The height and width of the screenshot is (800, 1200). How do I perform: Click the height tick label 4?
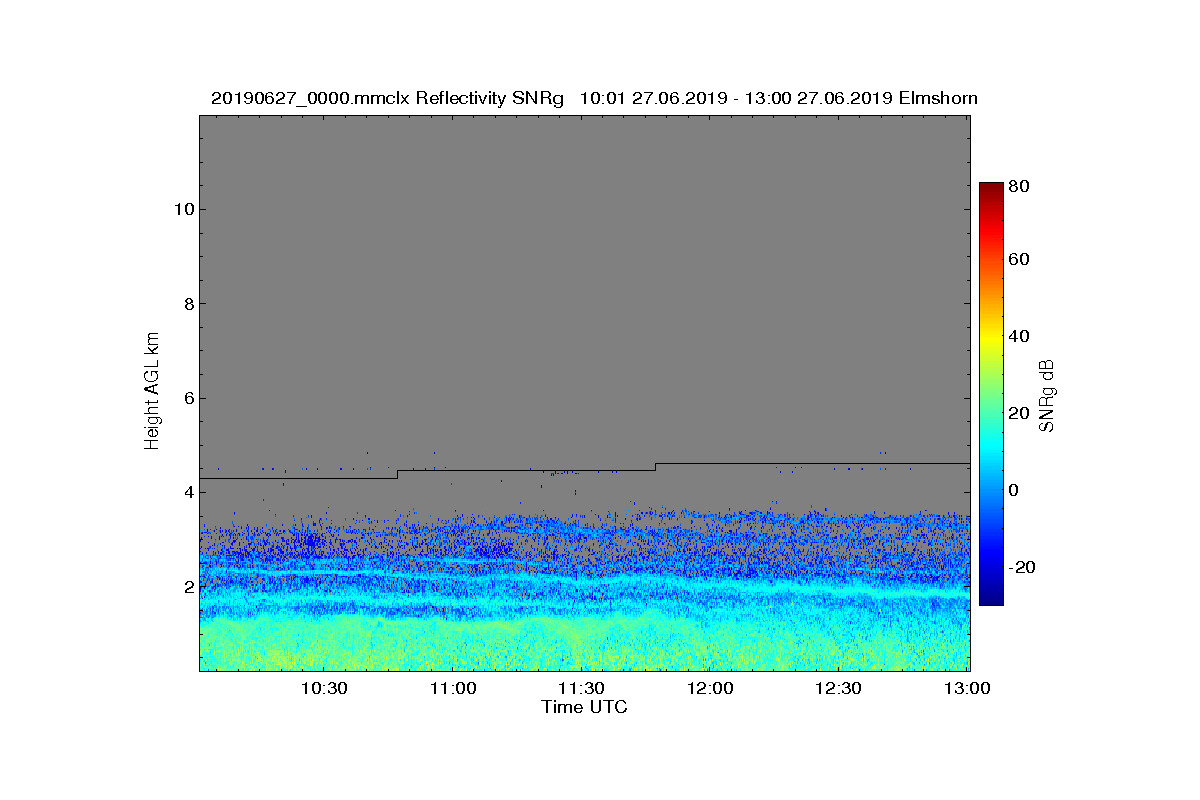(x=187, y=492)
